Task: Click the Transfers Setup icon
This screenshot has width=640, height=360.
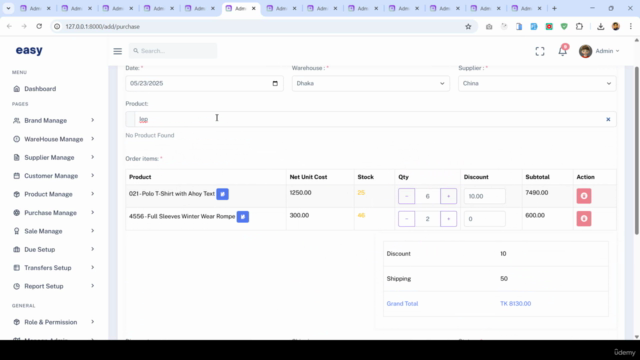Action: (x=16, y=268)
